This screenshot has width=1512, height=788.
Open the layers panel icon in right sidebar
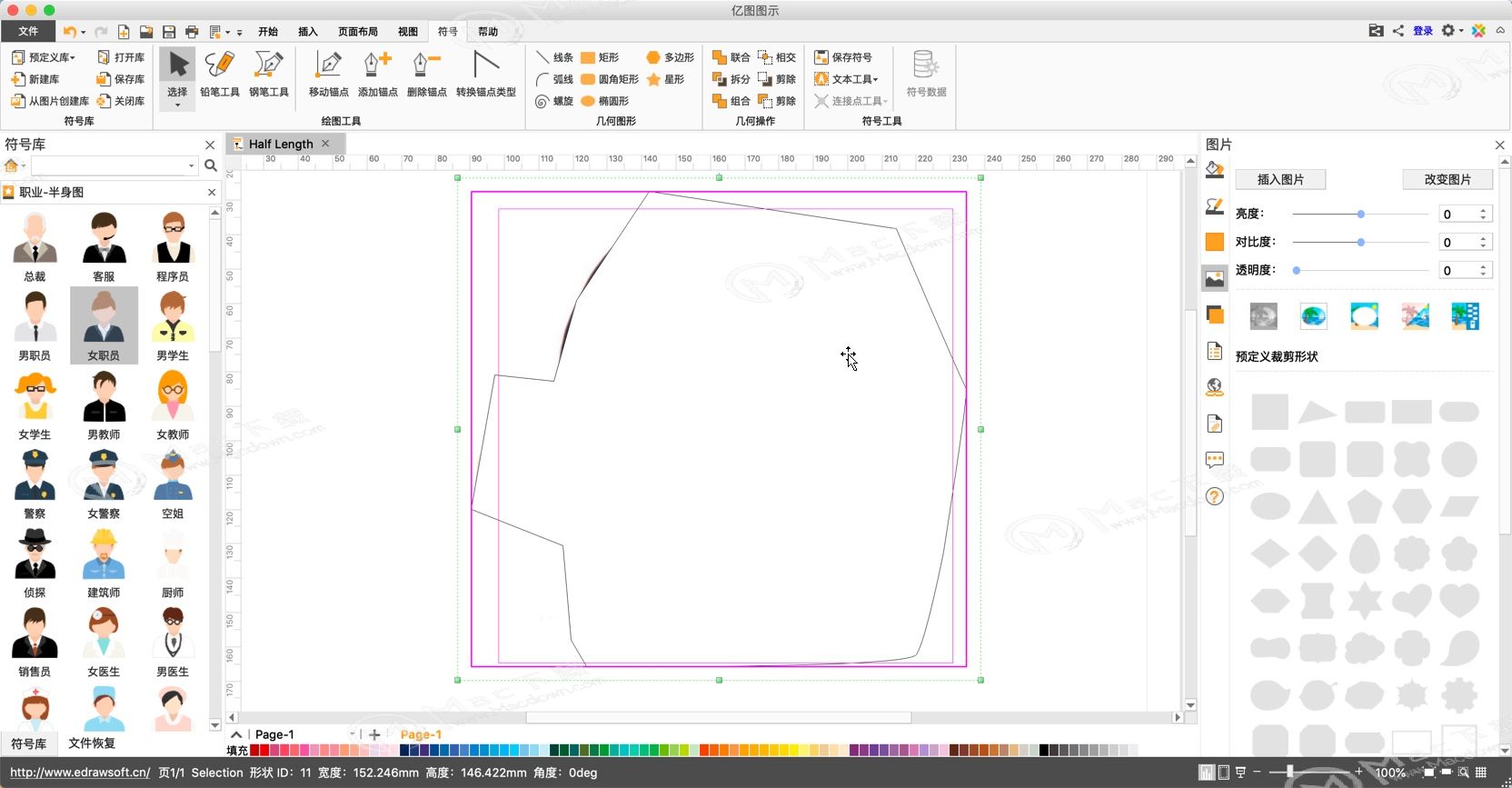point(1215,314)
